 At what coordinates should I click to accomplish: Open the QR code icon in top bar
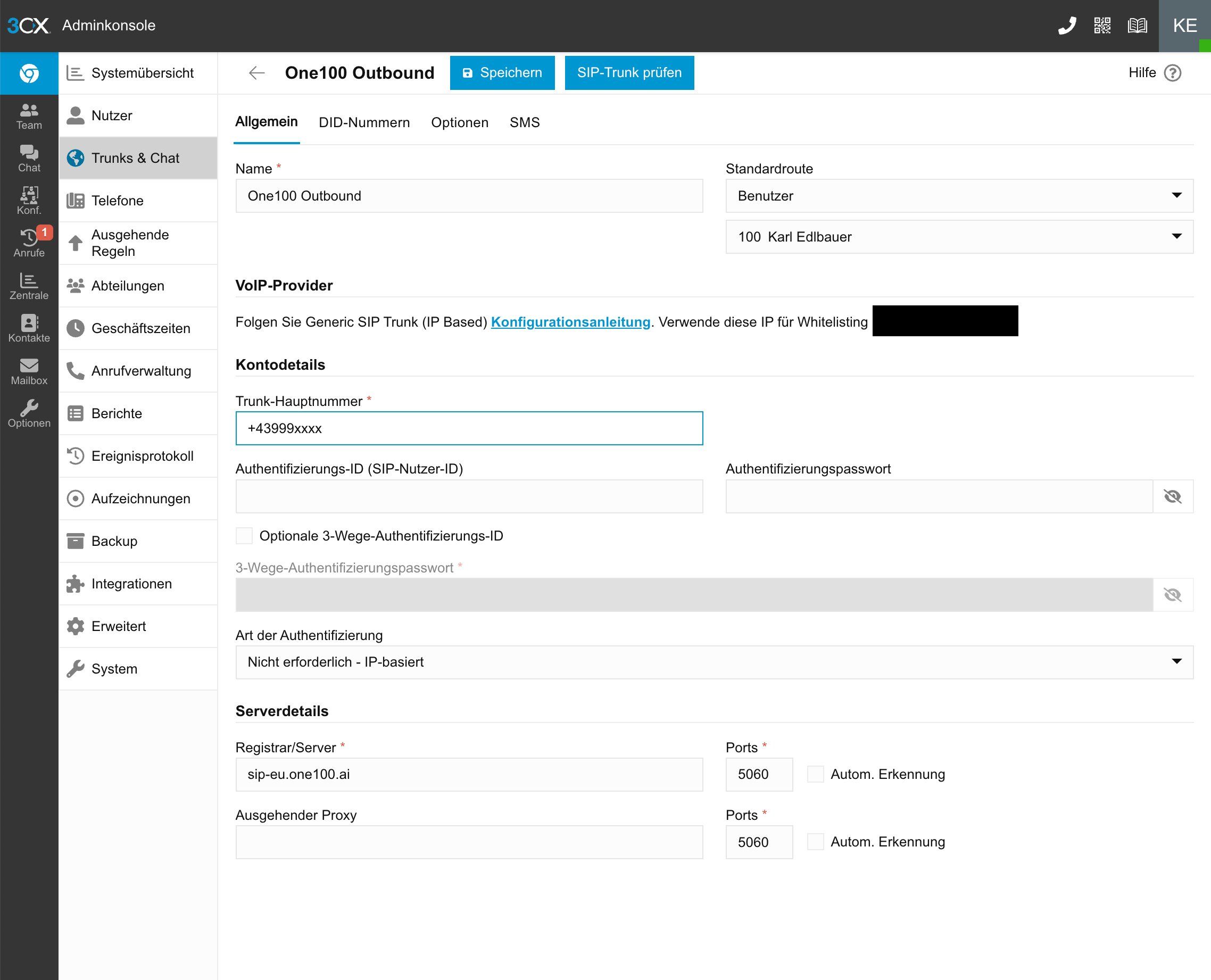[x=1102, y=26]
